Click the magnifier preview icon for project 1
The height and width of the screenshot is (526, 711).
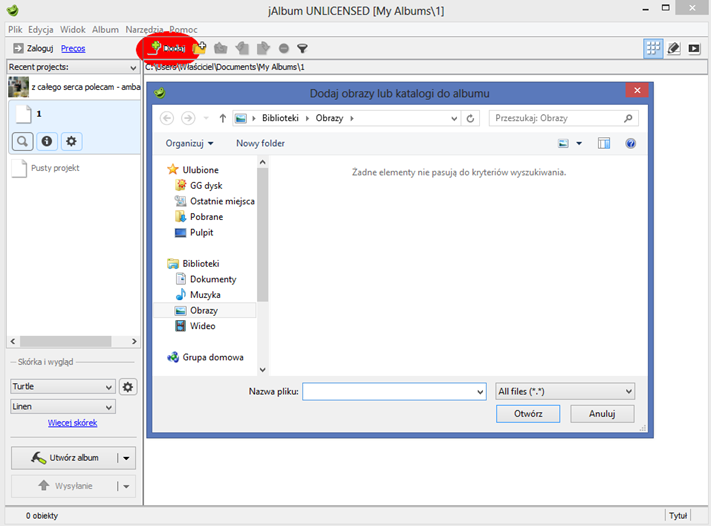22,141
